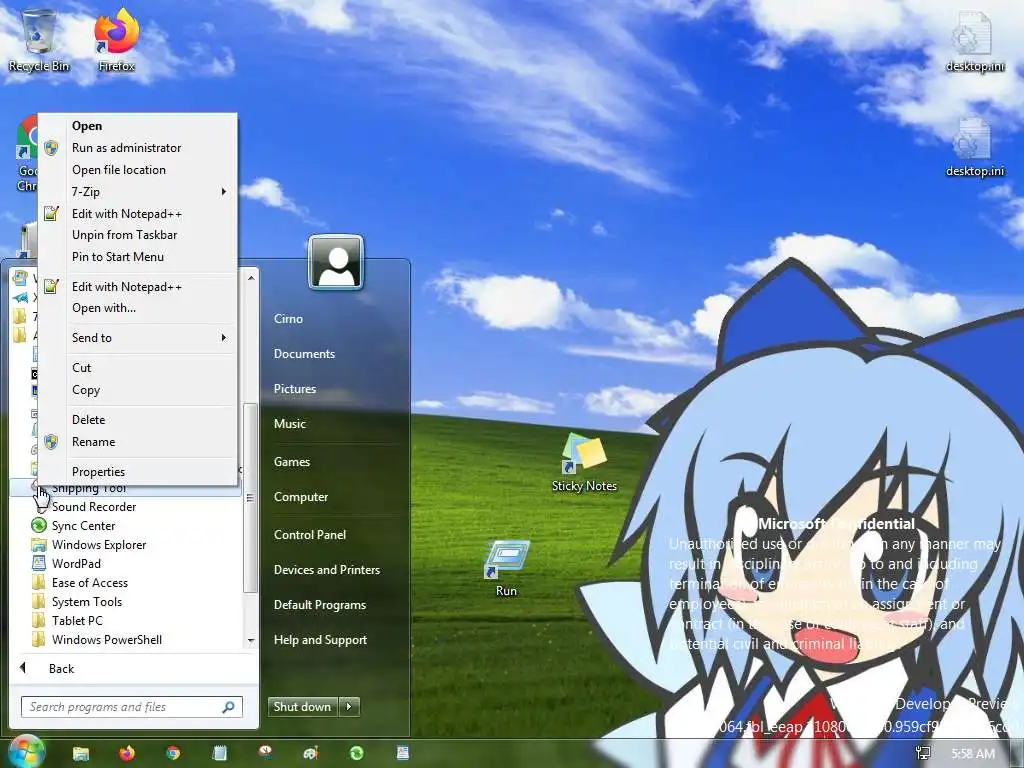Select the Firefox desktop shortcut

click(x=116, y=40)
